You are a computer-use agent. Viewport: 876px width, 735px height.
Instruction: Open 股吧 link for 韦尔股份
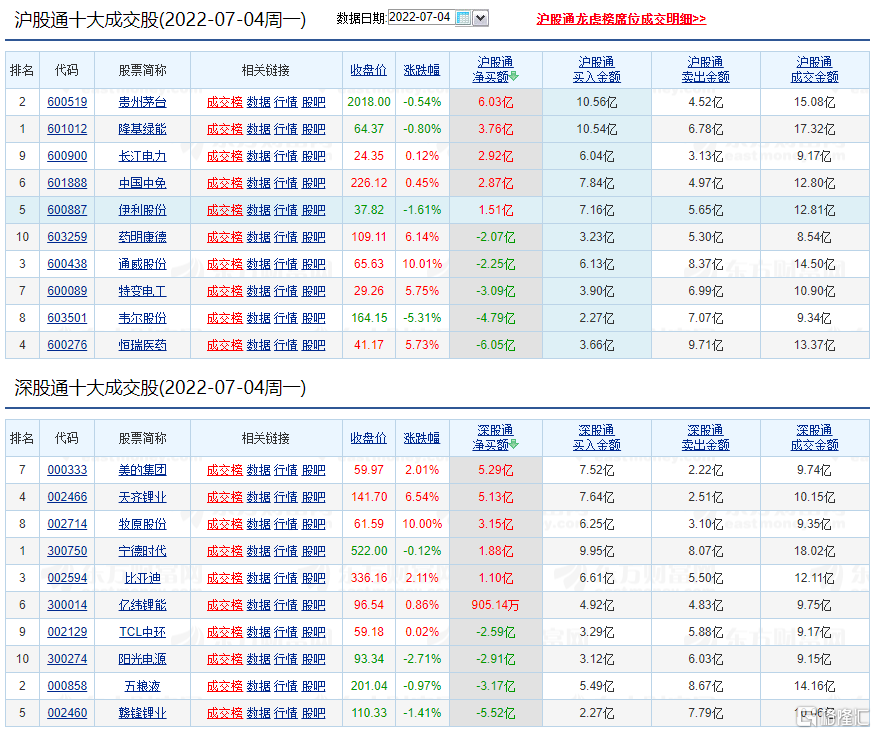tap(313, 318)
